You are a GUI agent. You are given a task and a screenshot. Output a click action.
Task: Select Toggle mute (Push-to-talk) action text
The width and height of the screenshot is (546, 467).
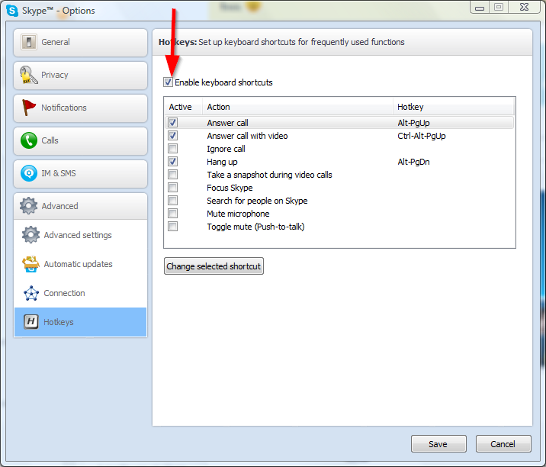click(256, 227)
